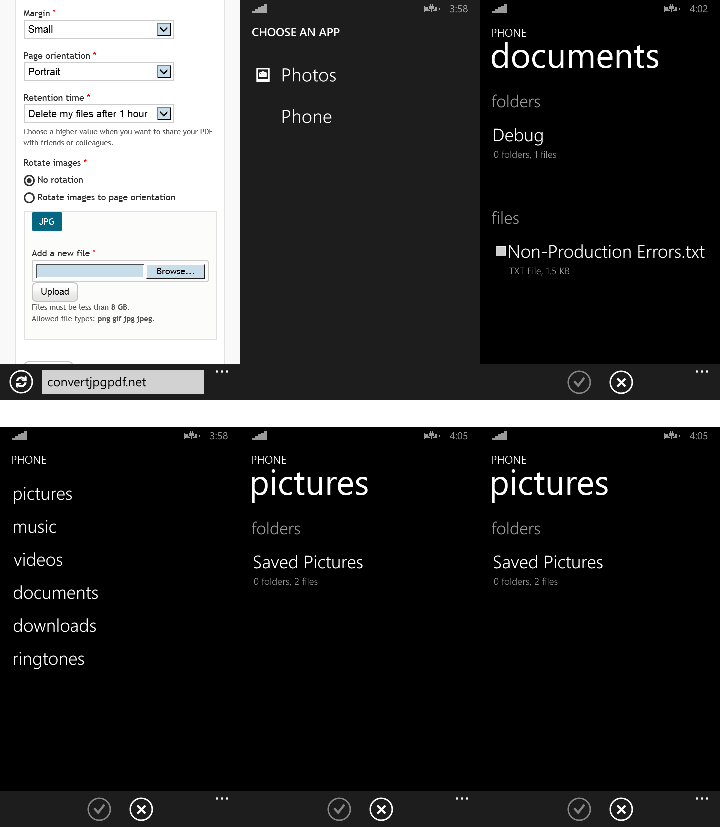
Task: Tap the convertjpgpdf.net address field
Action: [x=124, y=382]
